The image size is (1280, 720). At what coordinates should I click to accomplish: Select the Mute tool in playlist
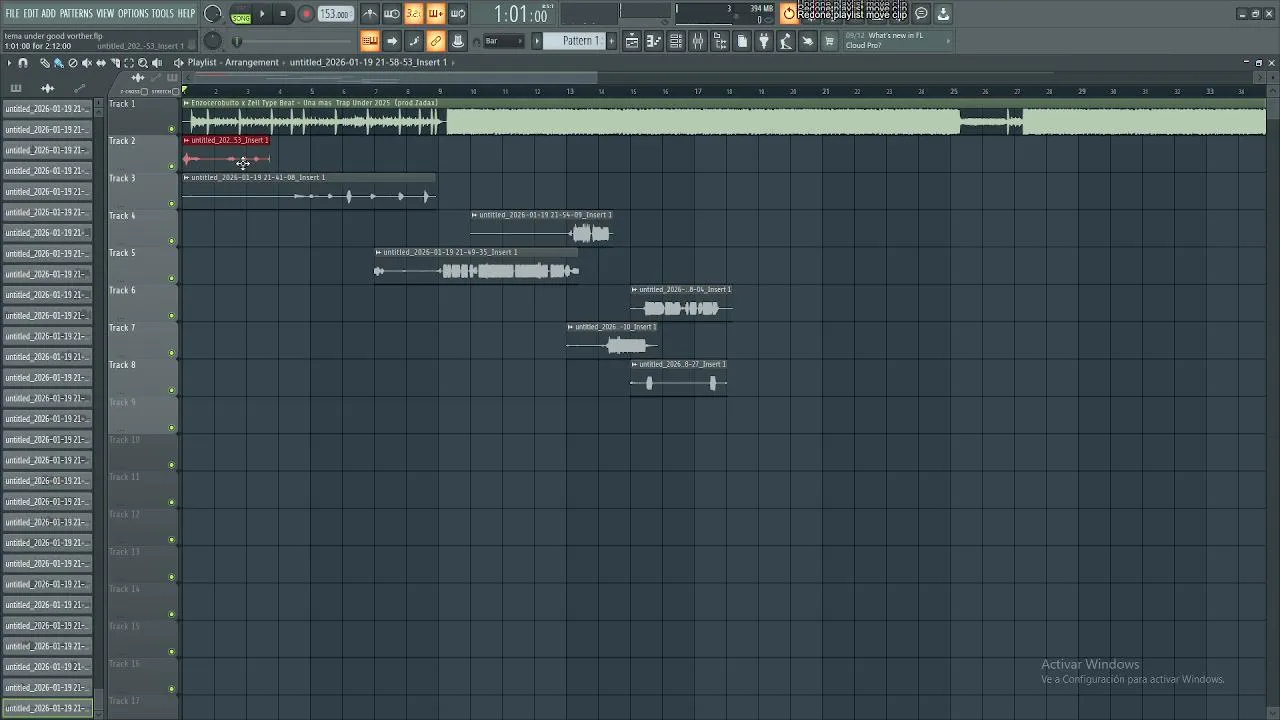pos(87,63)
